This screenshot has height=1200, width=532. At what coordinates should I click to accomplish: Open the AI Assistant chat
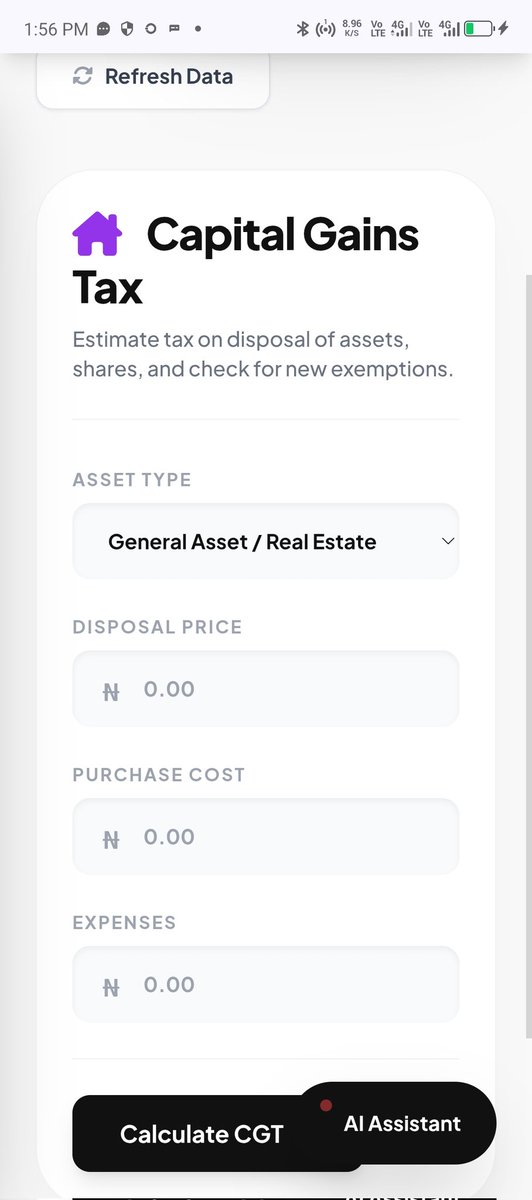pos(396,1123)
